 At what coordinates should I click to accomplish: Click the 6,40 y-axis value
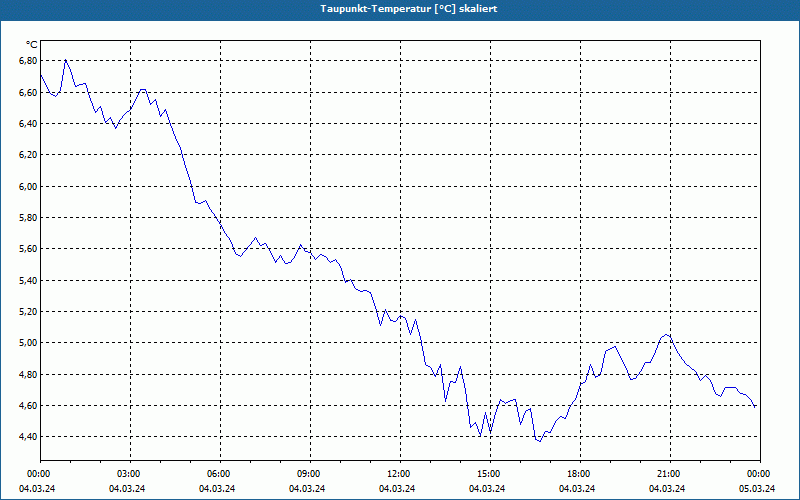[x=28, y=123]
